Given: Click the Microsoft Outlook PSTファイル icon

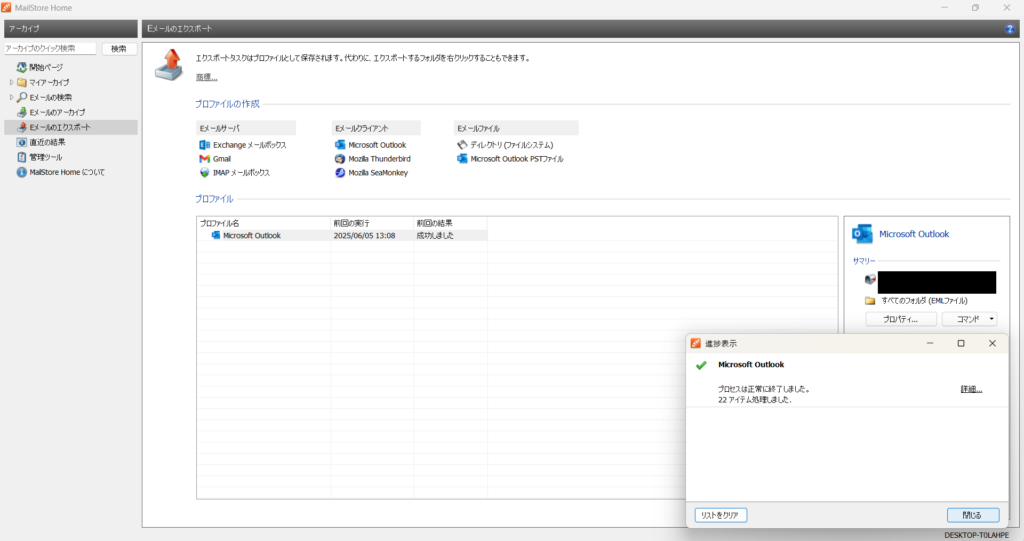Looking at the screenshot, I should tap(462, 159).
